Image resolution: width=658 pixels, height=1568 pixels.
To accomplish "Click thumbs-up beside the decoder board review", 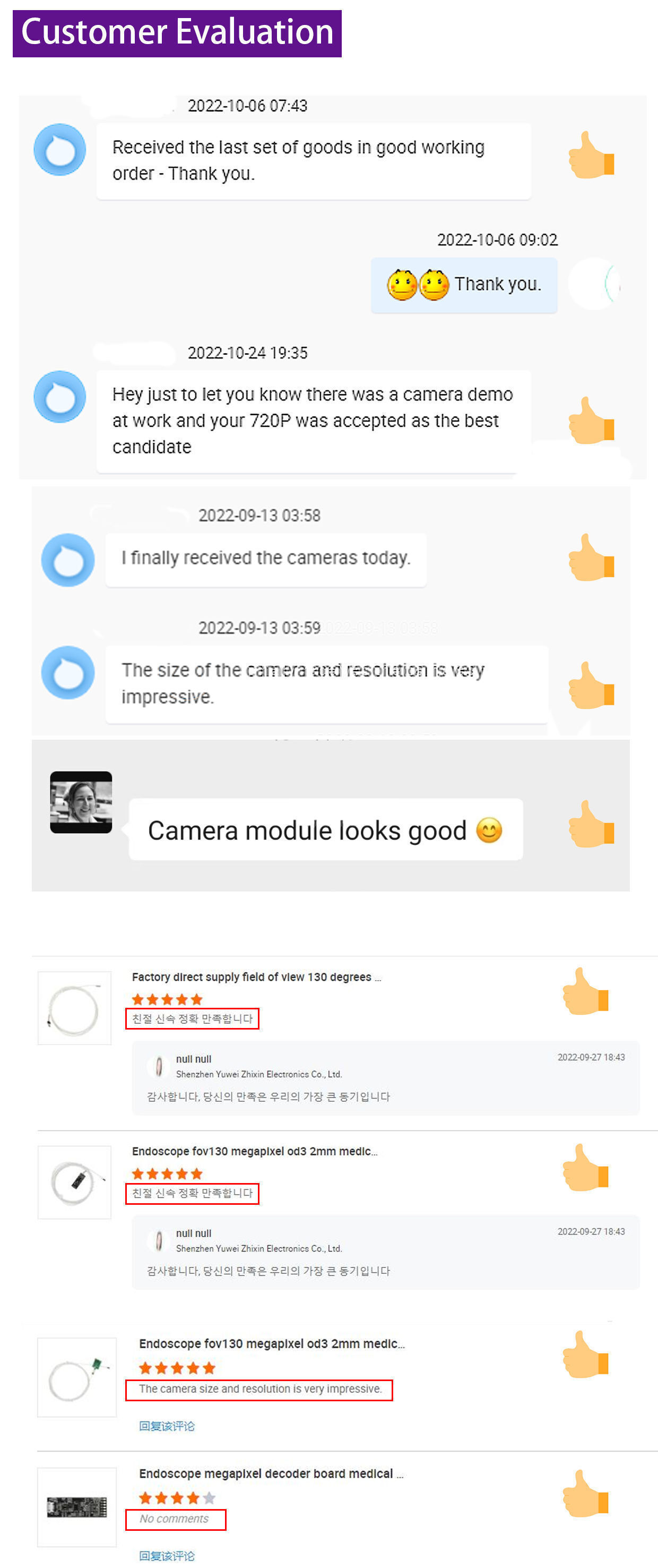I will [x=585, y=1494].
